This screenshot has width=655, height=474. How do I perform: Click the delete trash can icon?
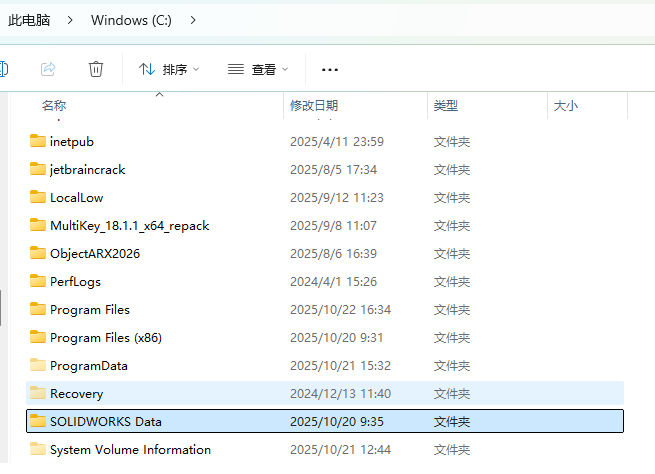pos(96,69)
